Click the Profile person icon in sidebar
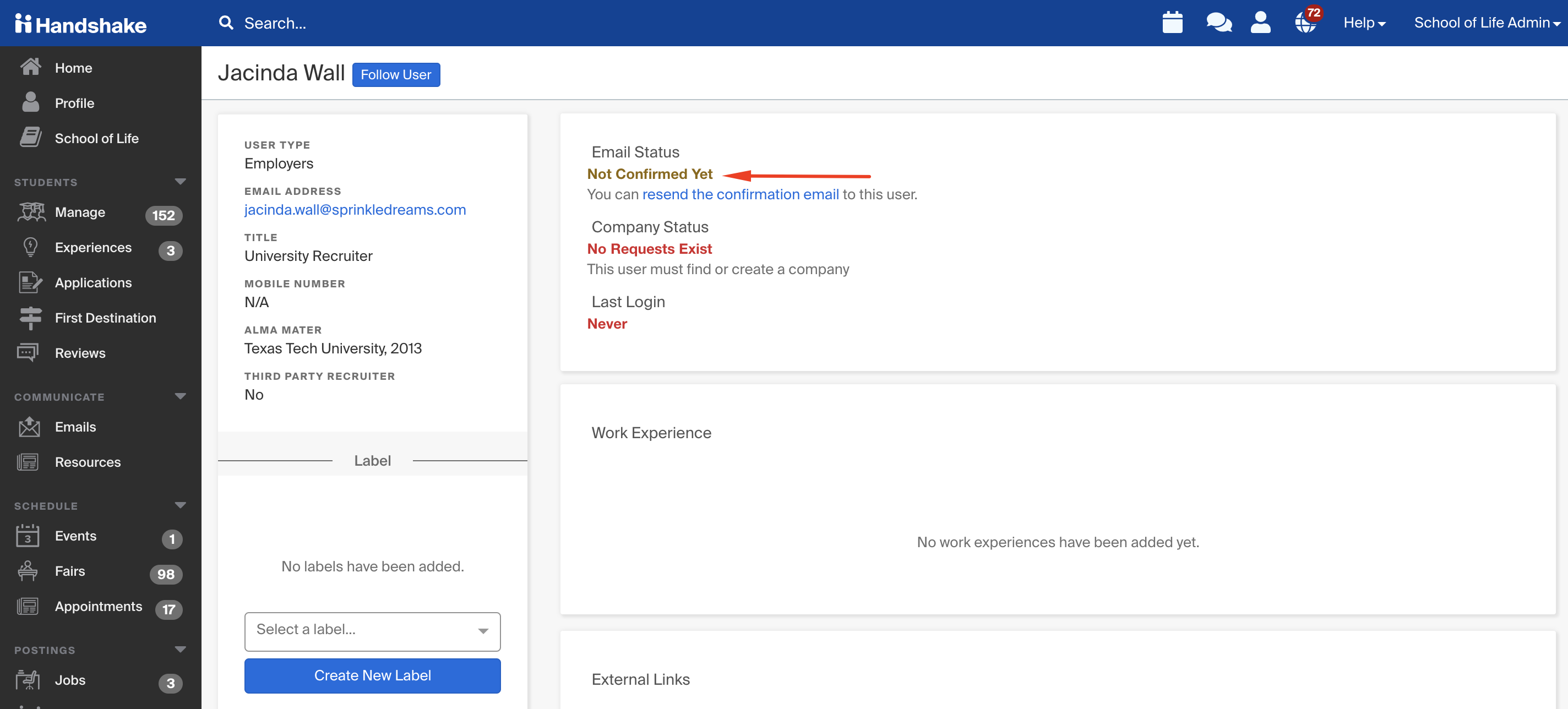 point(30,102)
